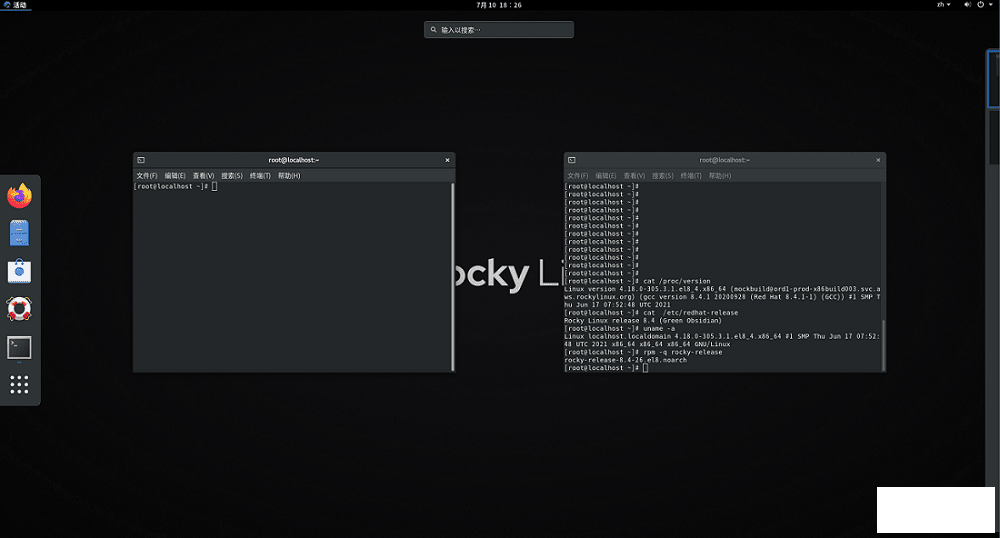Image resolution: width=1000 pixels, height=538 pixels.
Task: Open the zh input source dropdown
Action: point(943,4)
